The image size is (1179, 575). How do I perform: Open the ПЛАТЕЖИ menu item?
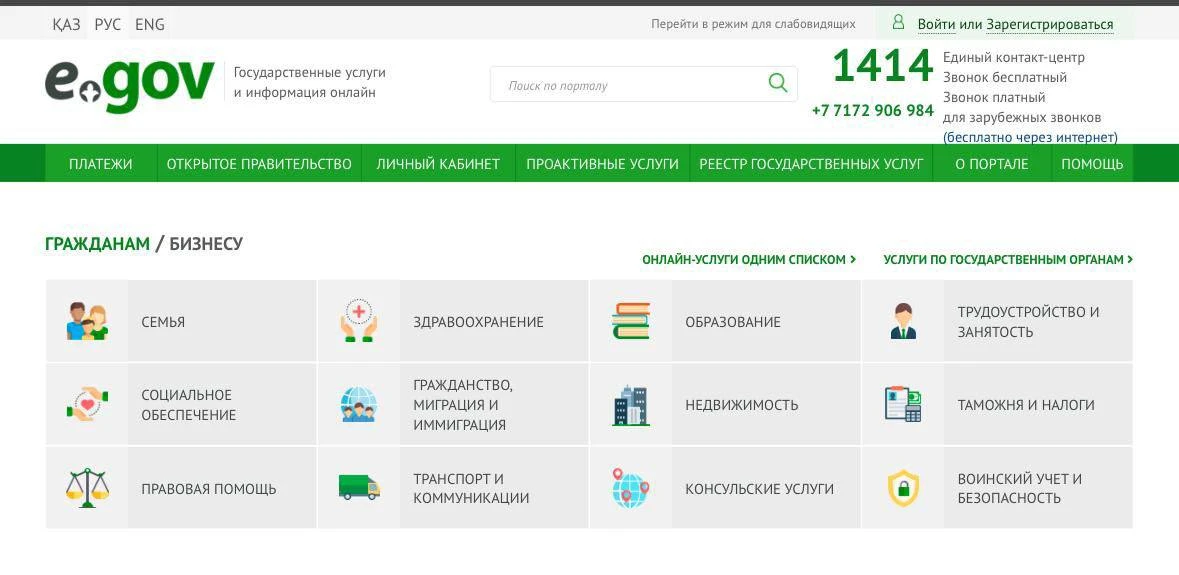(x=100, y=164)
